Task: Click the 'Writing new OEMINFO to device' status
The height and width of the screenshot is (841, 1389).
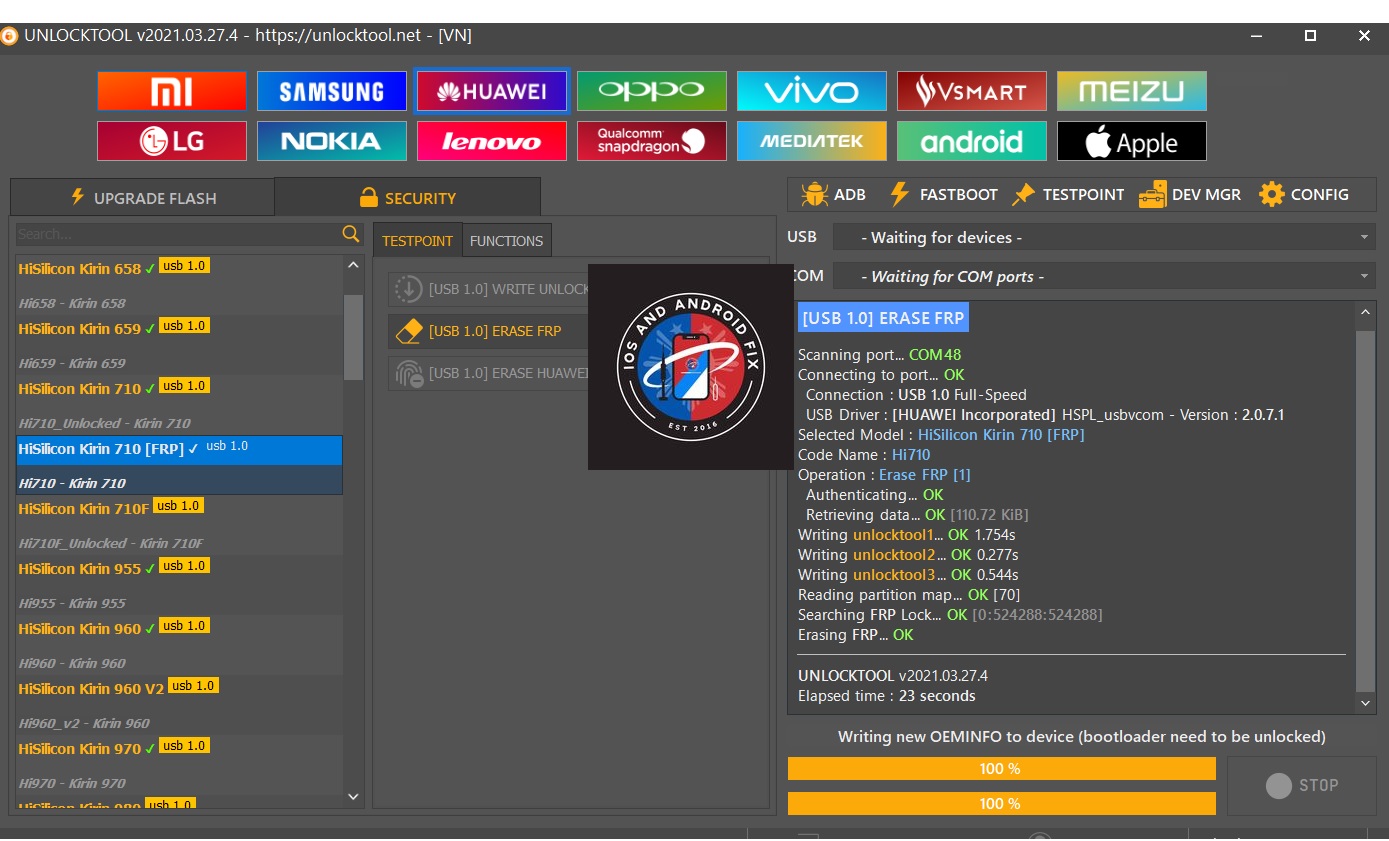Action: pos(1082,737)
